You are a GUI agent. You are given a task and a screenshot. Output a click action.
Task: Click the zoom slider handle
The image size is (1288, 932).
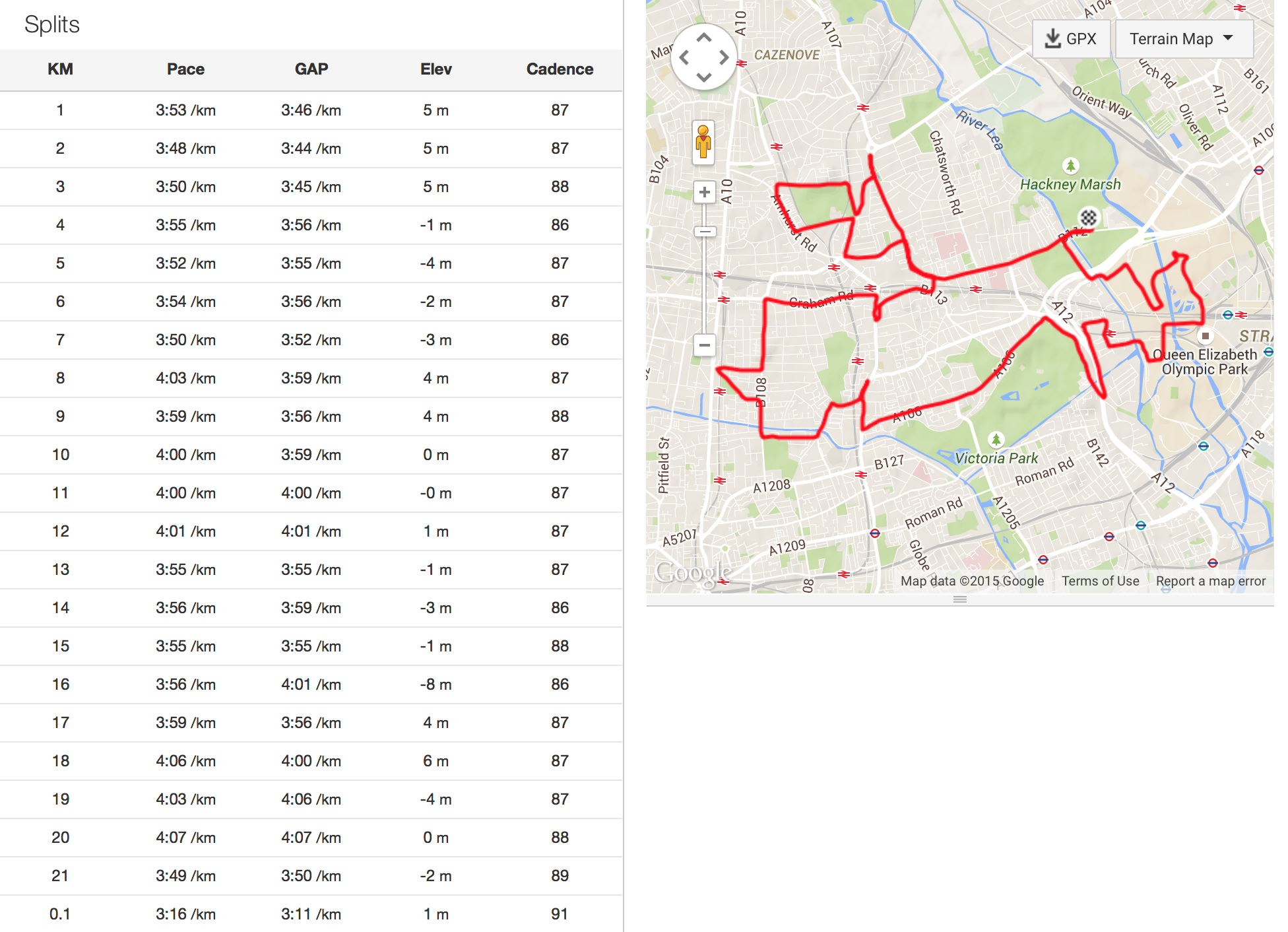[705, 232]
